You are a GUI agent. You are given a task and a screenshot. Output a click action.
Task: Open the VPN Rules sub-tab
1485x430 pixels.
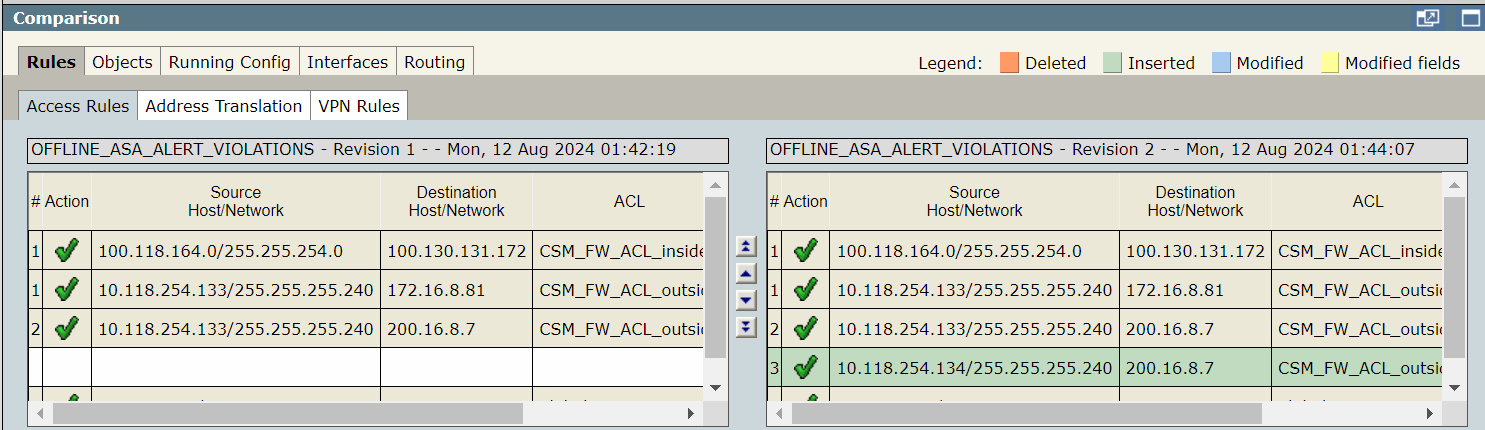pos(358,106)
